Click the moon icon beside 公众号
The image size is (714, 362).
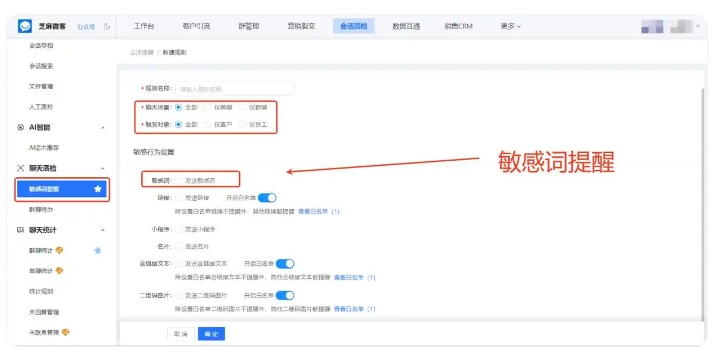click(107, 26)
